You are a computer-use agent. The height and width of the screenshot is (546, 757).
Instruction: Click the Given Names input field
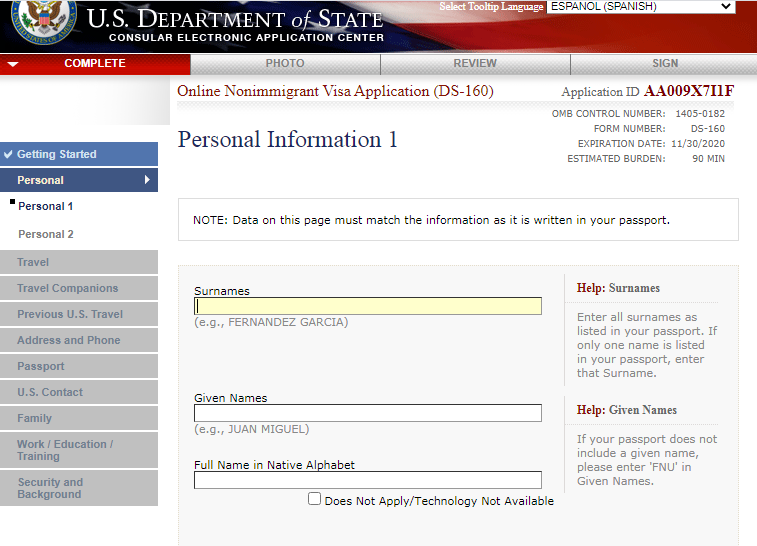[x=368, y=413]
